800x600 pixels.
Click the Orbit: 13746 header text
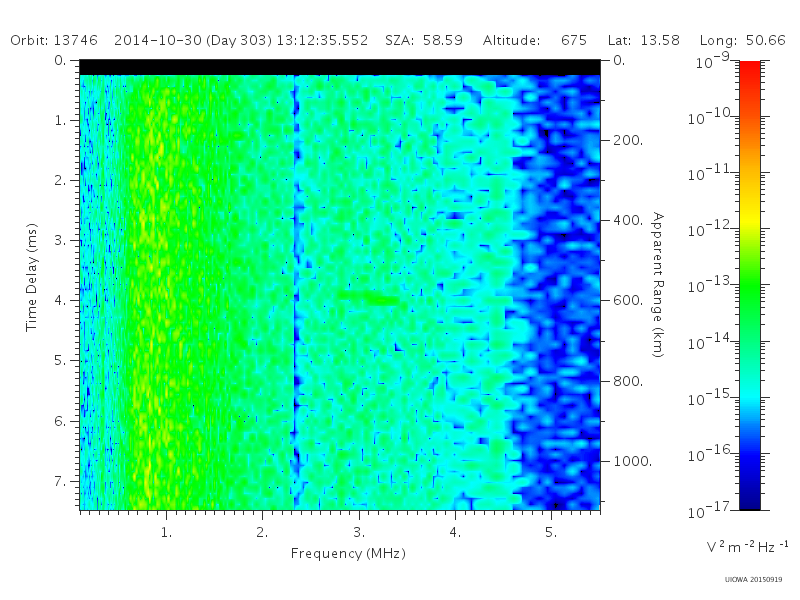[54, 40]
